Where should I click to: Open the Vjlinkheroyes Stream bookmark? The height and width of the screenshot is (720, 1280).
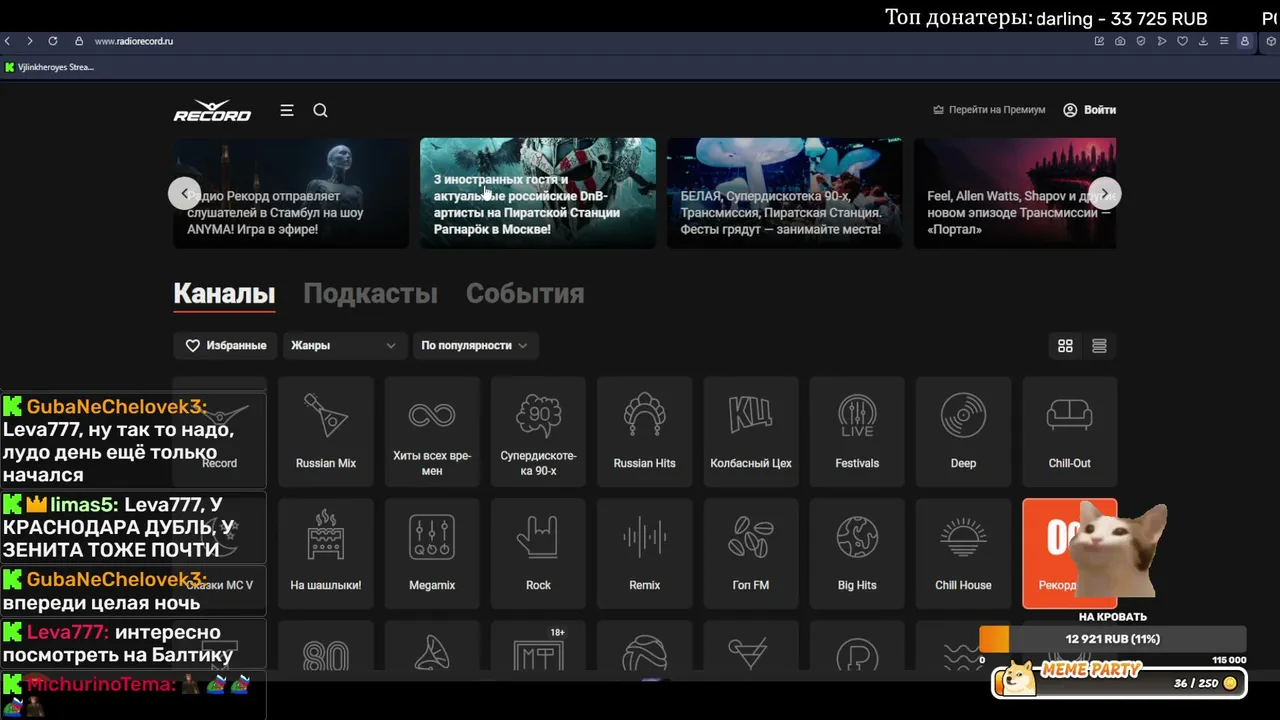click(x=50, y=67)
